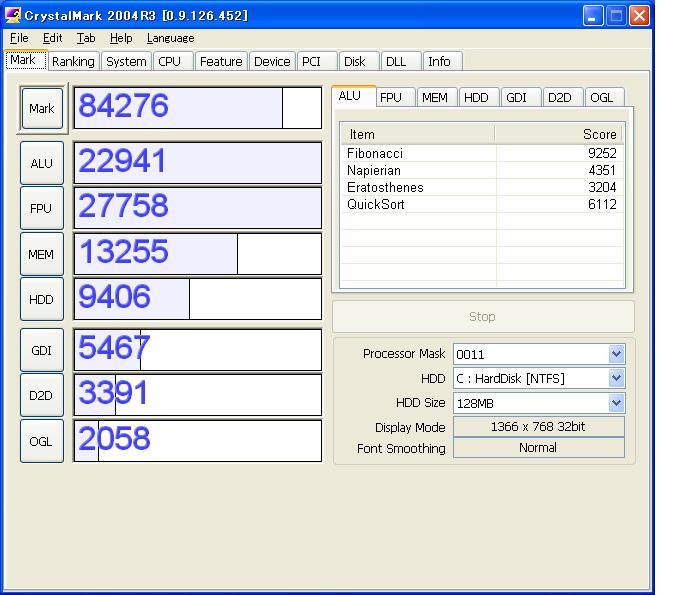Select the top-level Mark tab
The width and height of the screenshot is (683, 595).
pos(26,60)
